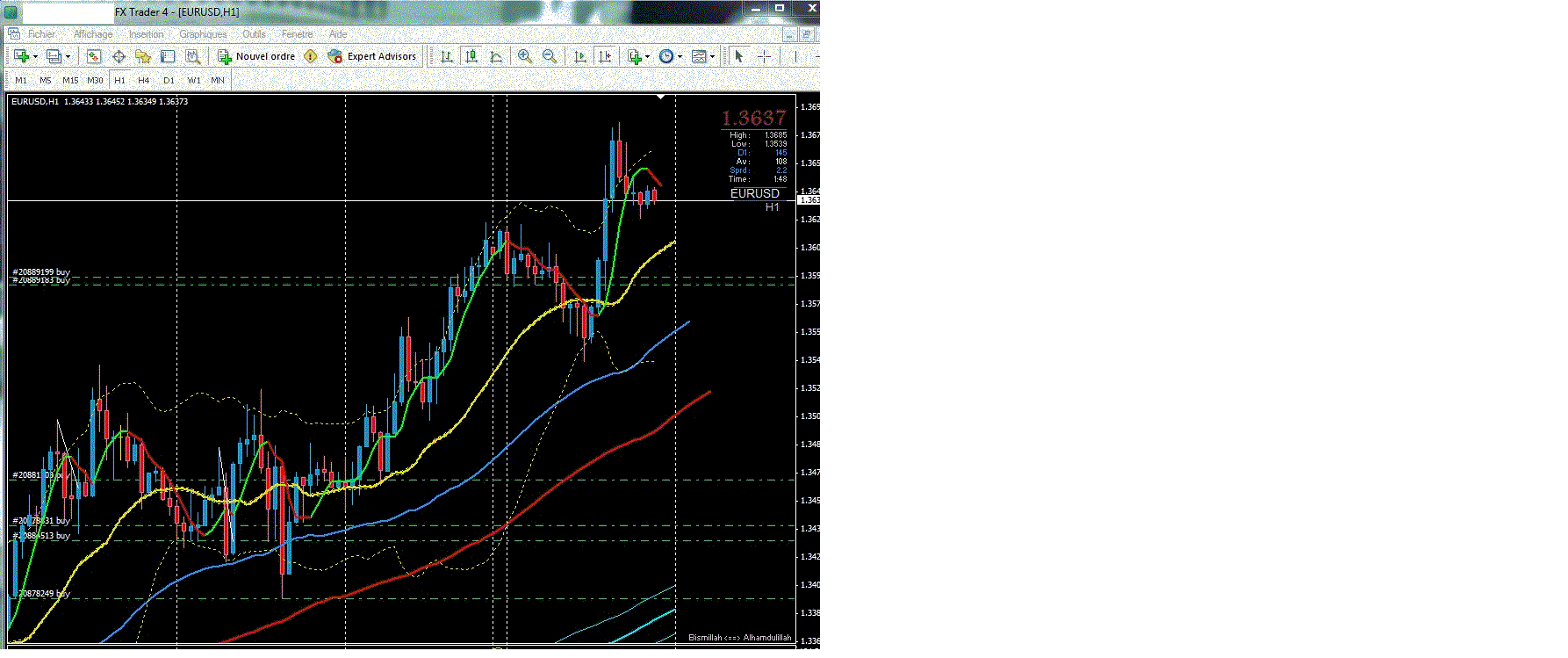Click the MetaQuotes alert diamond icon
Screen dimensions: 1568x658
tap(311, 56)
